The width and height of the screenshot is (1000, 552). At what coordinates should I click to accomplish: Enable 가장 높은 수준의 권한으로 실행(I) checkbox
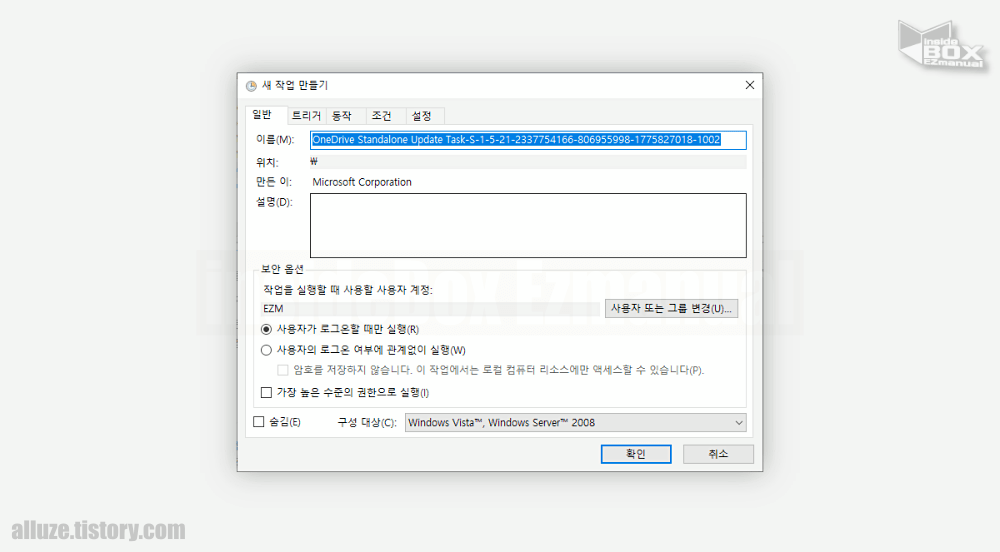coord(267,393)
